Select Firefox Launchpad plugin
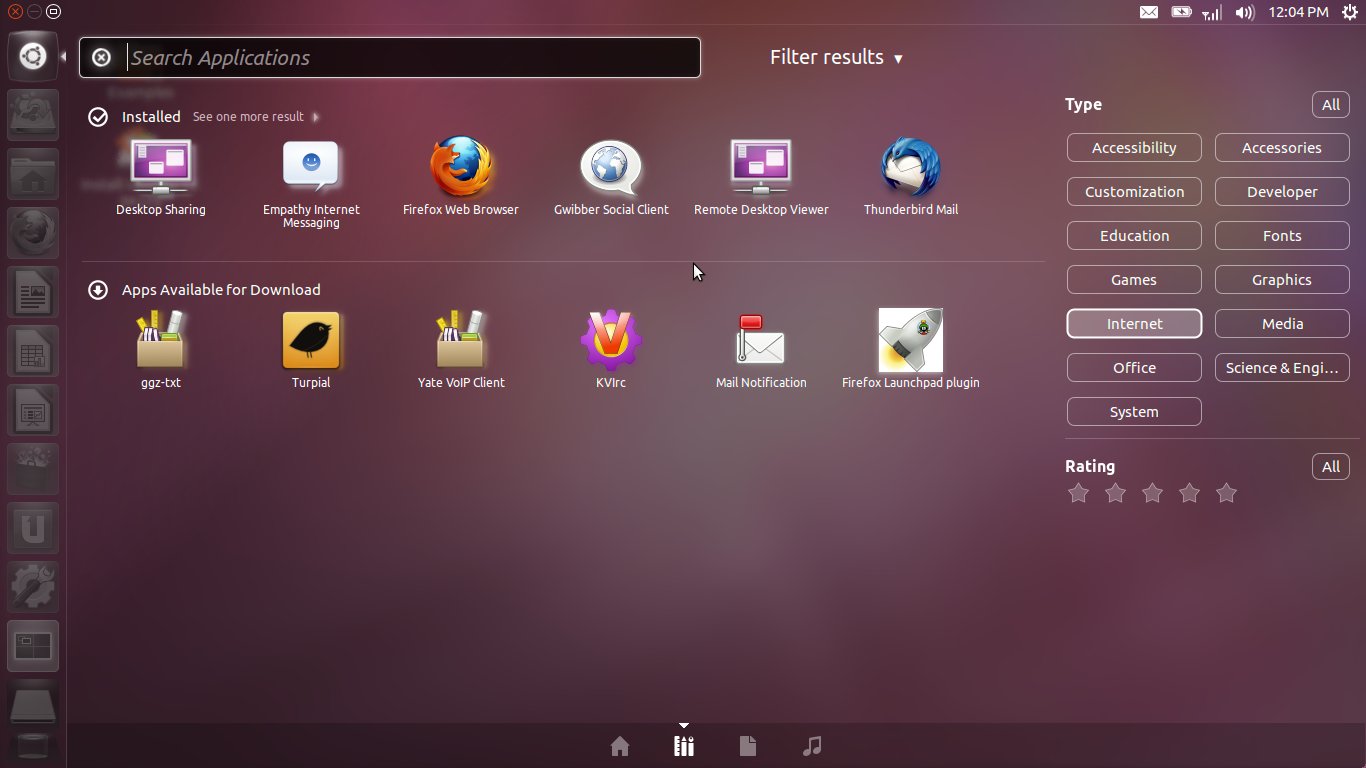1366x768 pixels. pyautogui.click(x=911, y=350)
